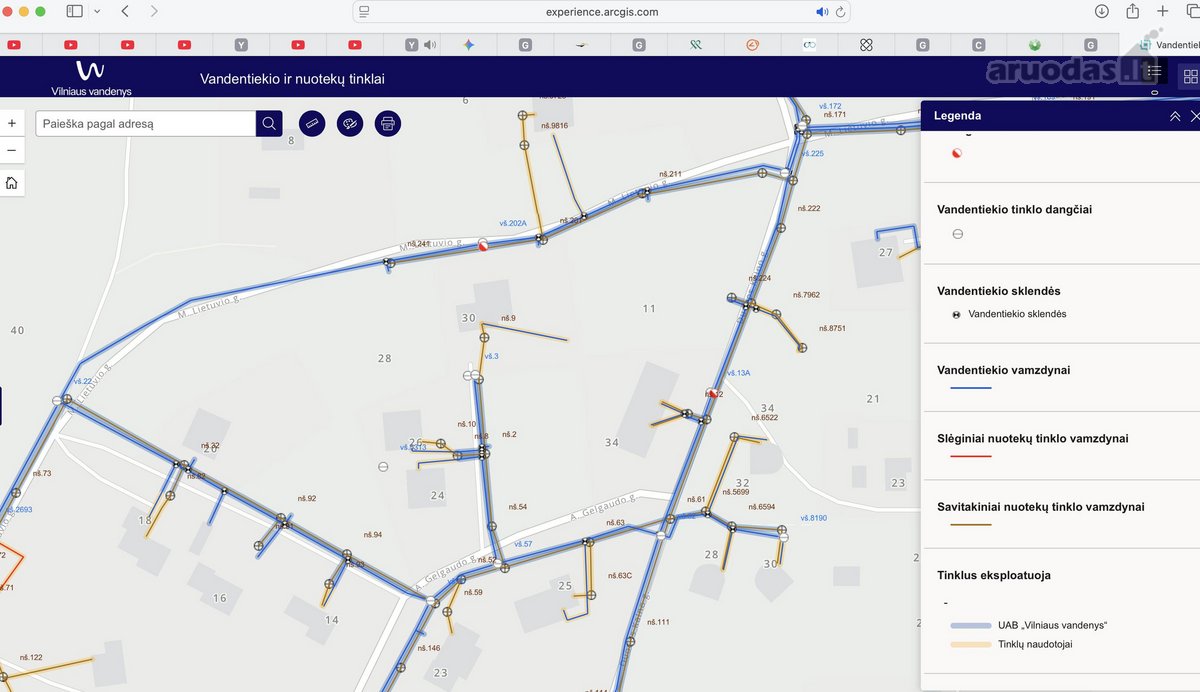Click the Vandentiekio sklendės legend entry
This screenshot has width=1200, height=692.
pos(1010,314)
